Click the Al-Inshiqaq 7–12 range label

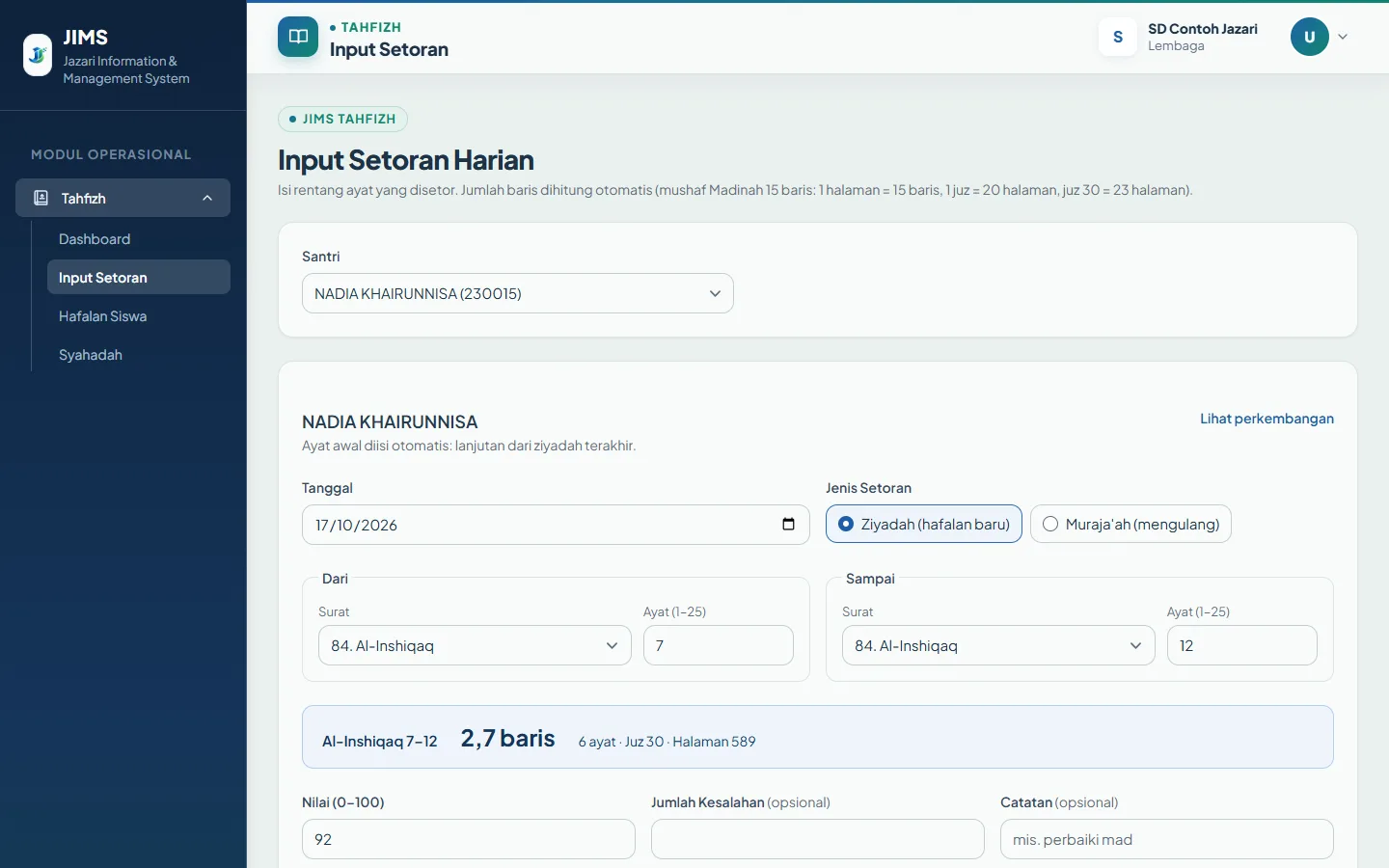(x=380, y=742)
